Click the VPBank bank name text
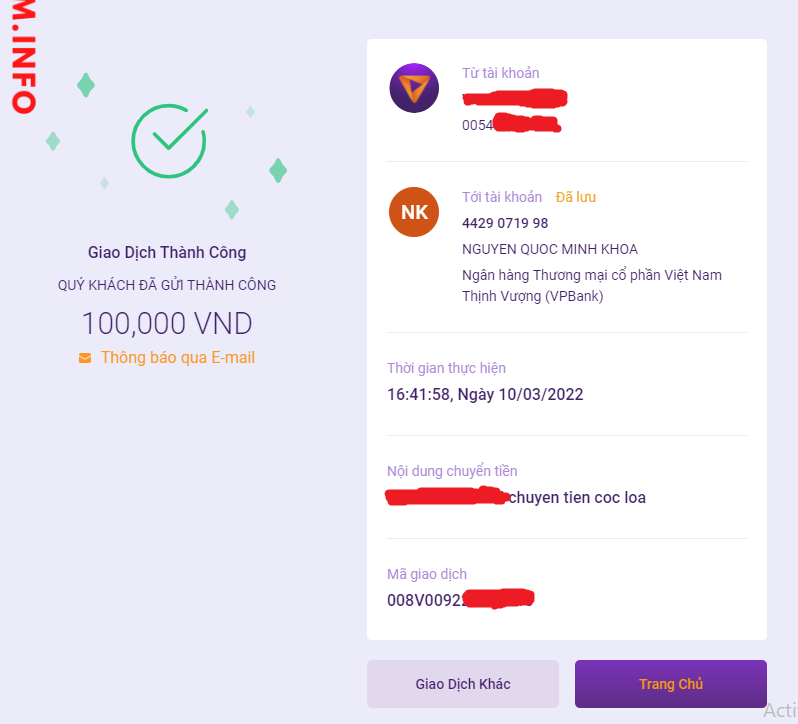The image size is (798, 724). pos(591,285)
